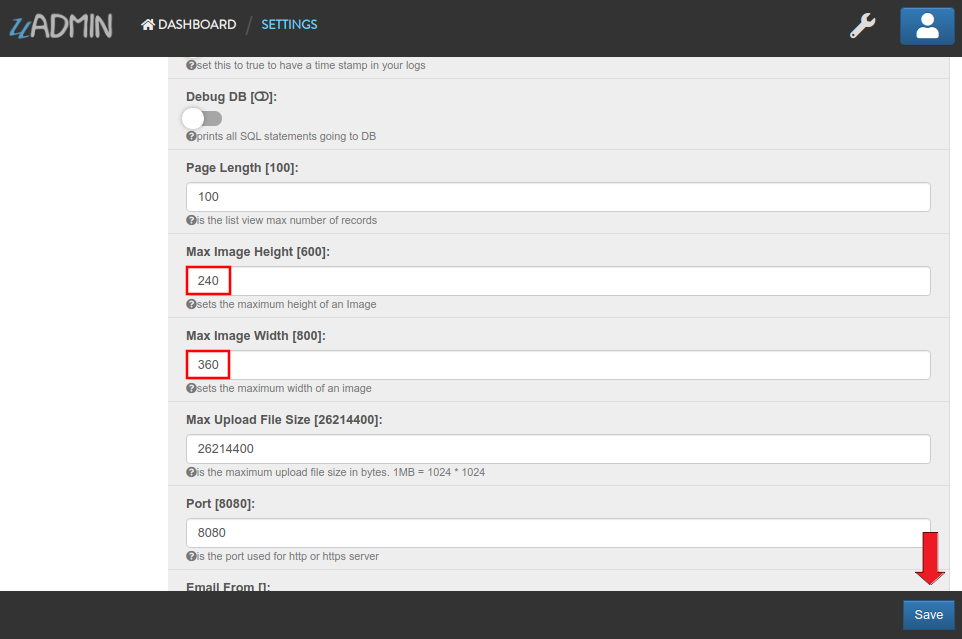The height and width of the screenshot is (639, 962).
Task: Click the 'Page Length [100]:' label
Action: 242,168
